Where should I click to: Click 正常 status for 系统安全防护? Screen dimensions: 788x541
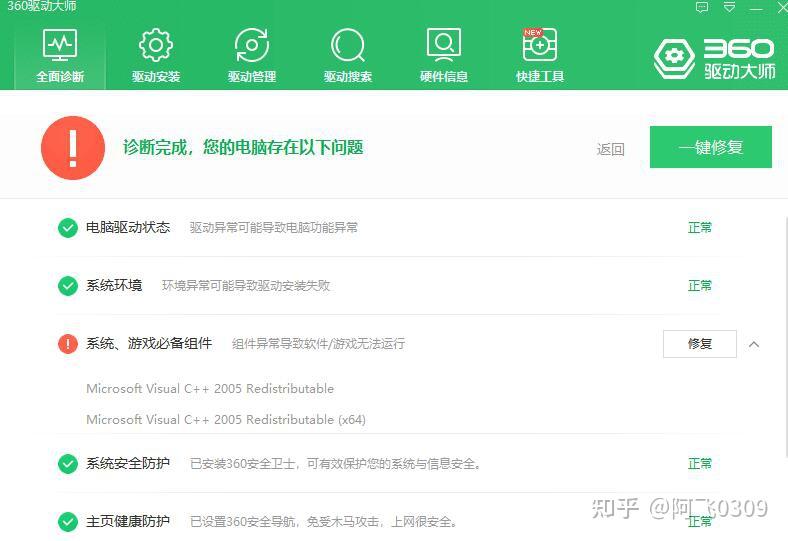(700, 463)
